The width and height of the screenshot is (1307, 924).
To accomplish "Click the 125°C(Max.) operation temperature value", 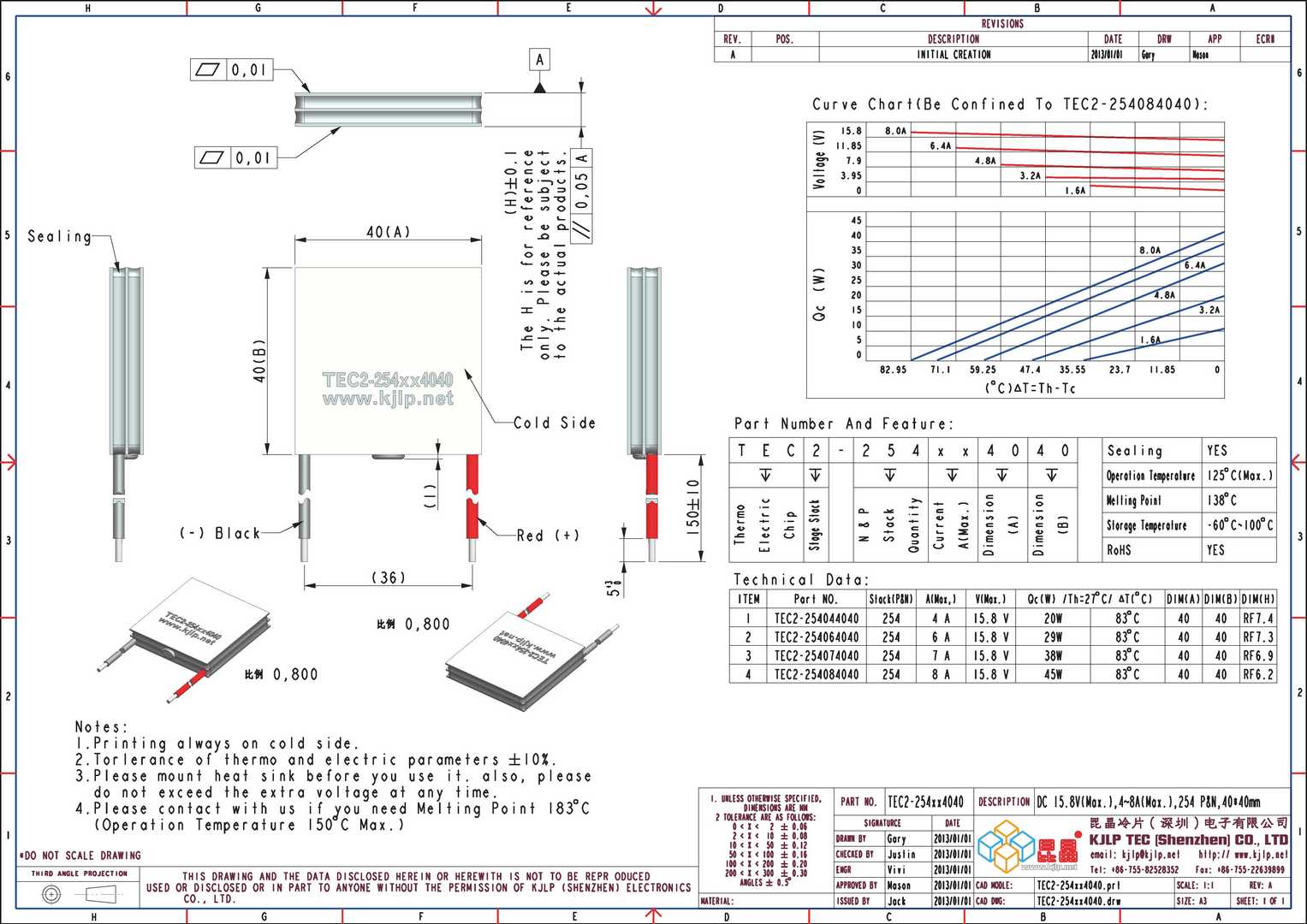I will coord(1239,475).
